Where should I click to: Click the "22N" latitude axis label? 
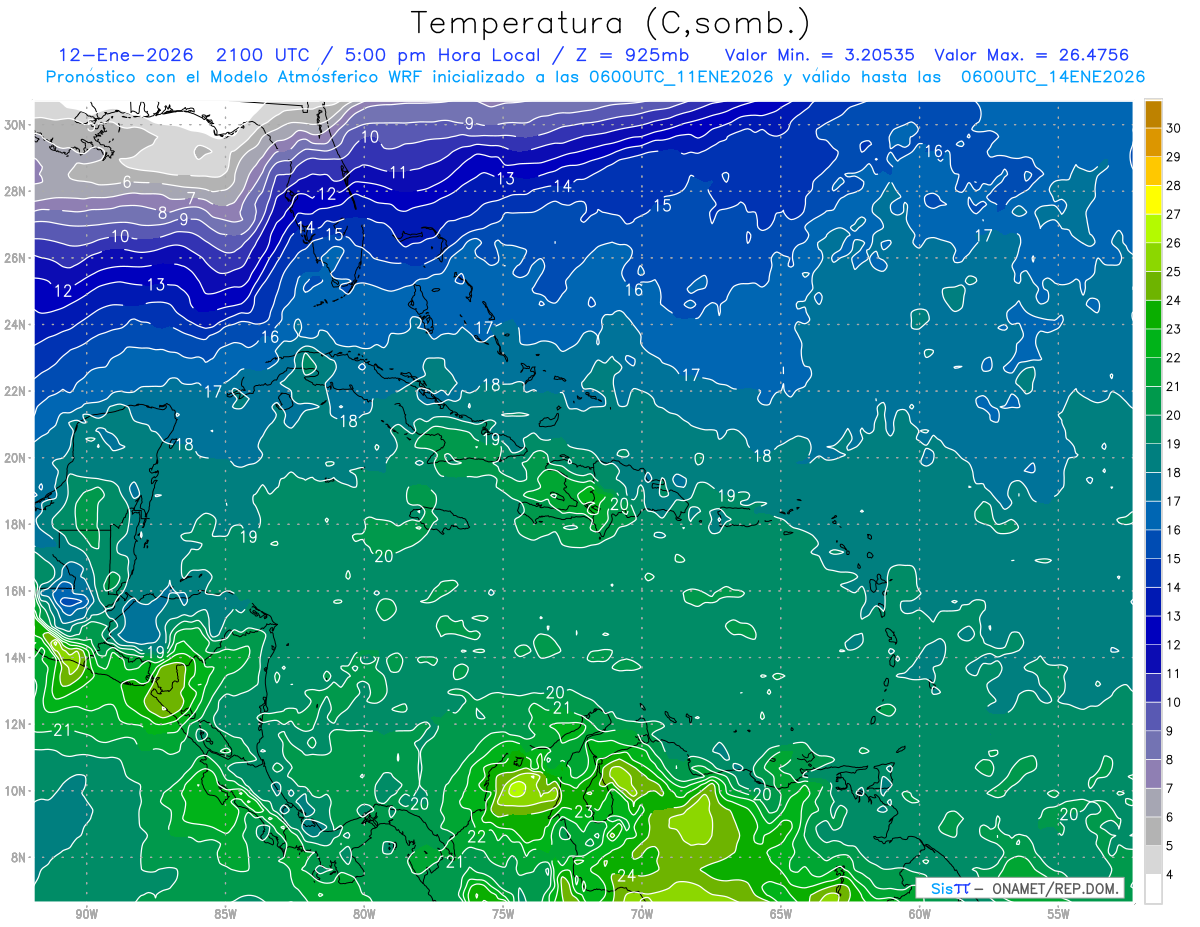17,391
